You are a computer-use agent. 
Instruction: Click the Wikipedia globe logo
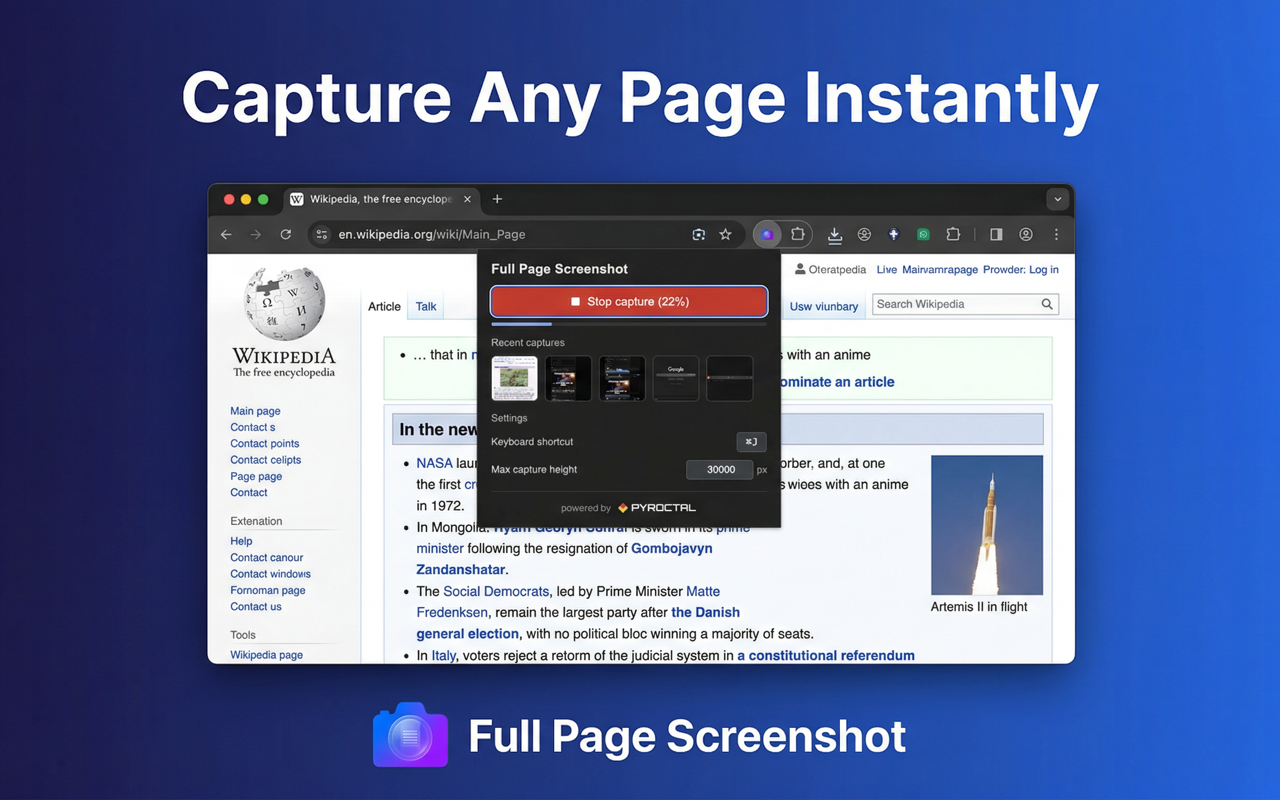click(284, 302)
